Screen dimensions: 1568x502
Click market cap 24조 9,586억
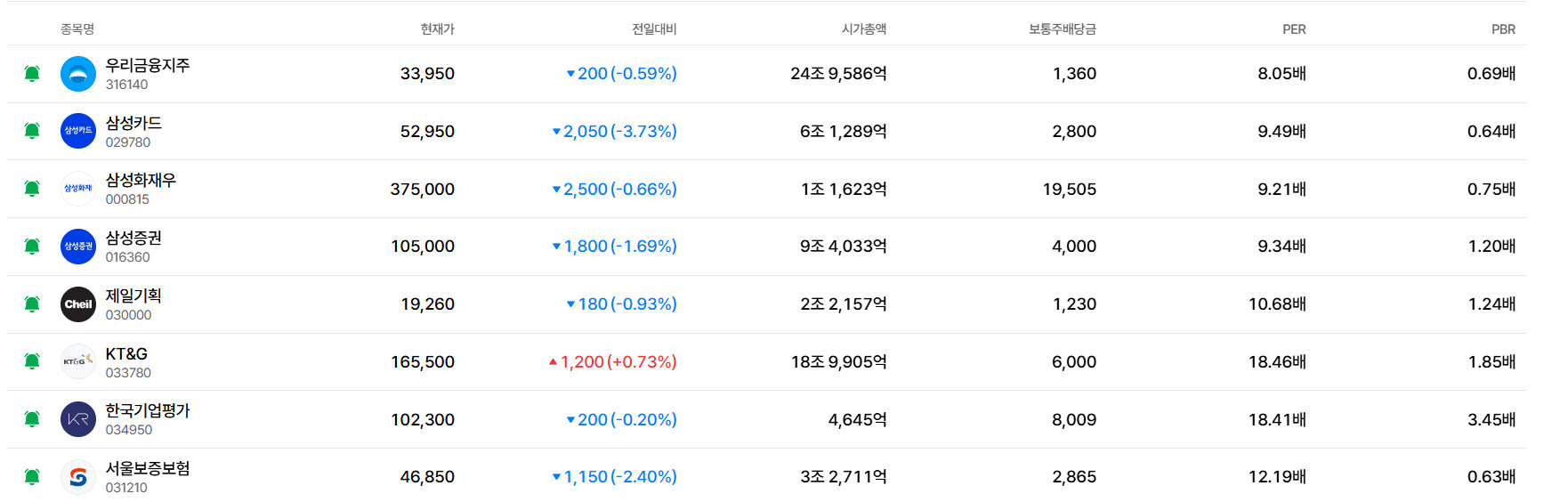click(x=839, y=74)
